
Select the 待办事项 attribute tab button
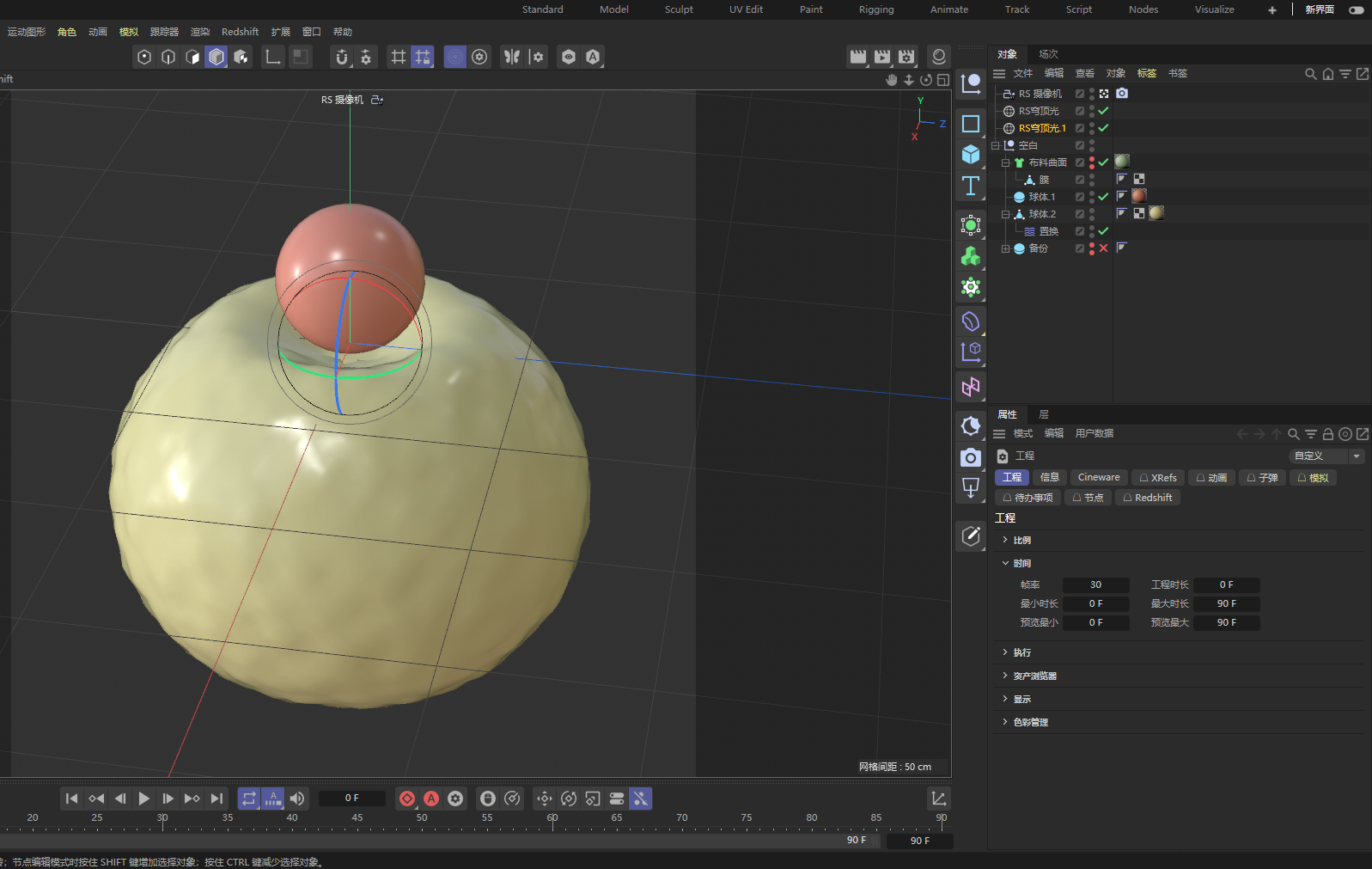1027,498
